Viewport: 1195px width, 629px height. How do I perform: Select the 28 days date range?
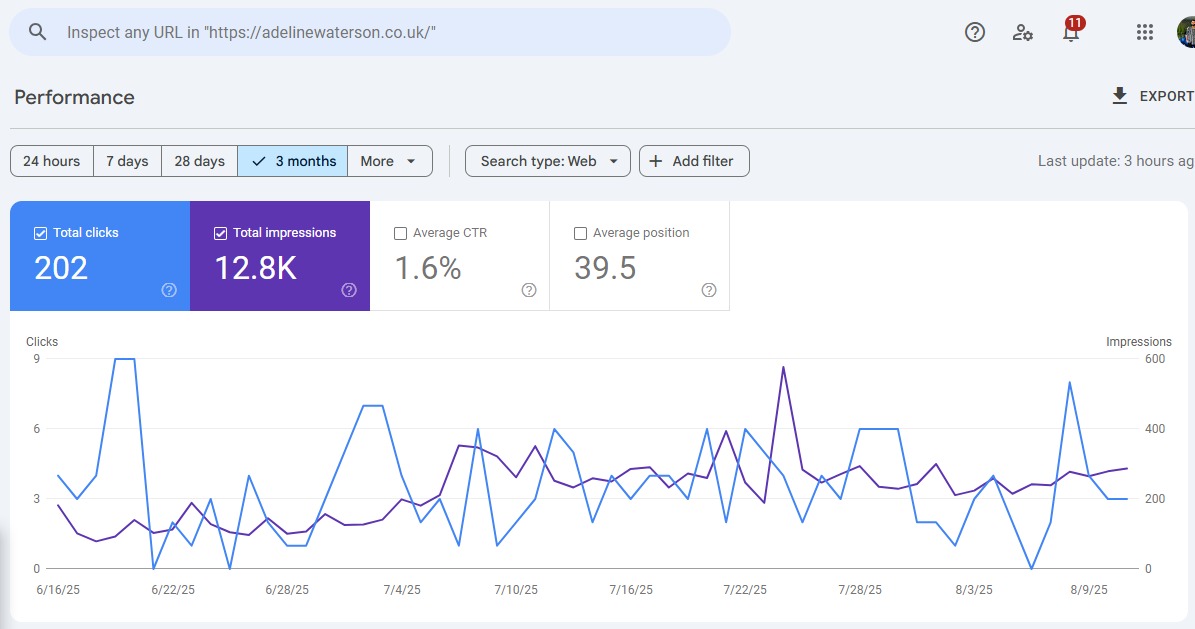click(x=198, y=160)
